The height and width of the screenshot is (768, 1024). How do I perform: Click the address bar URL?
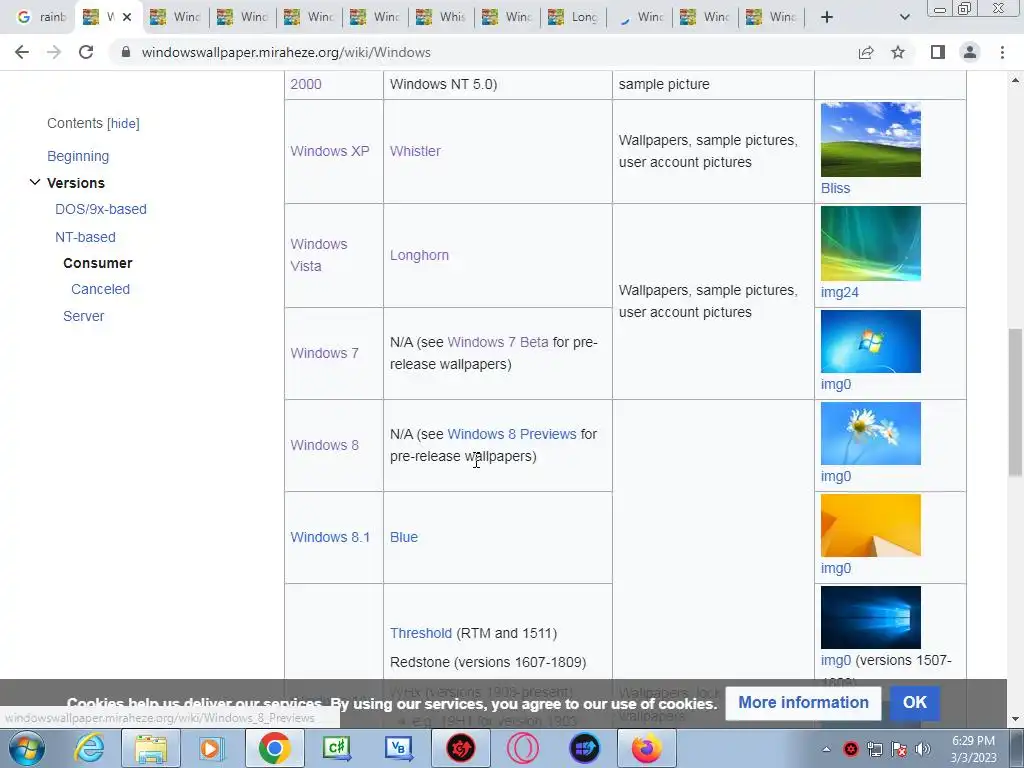(286, 52)
